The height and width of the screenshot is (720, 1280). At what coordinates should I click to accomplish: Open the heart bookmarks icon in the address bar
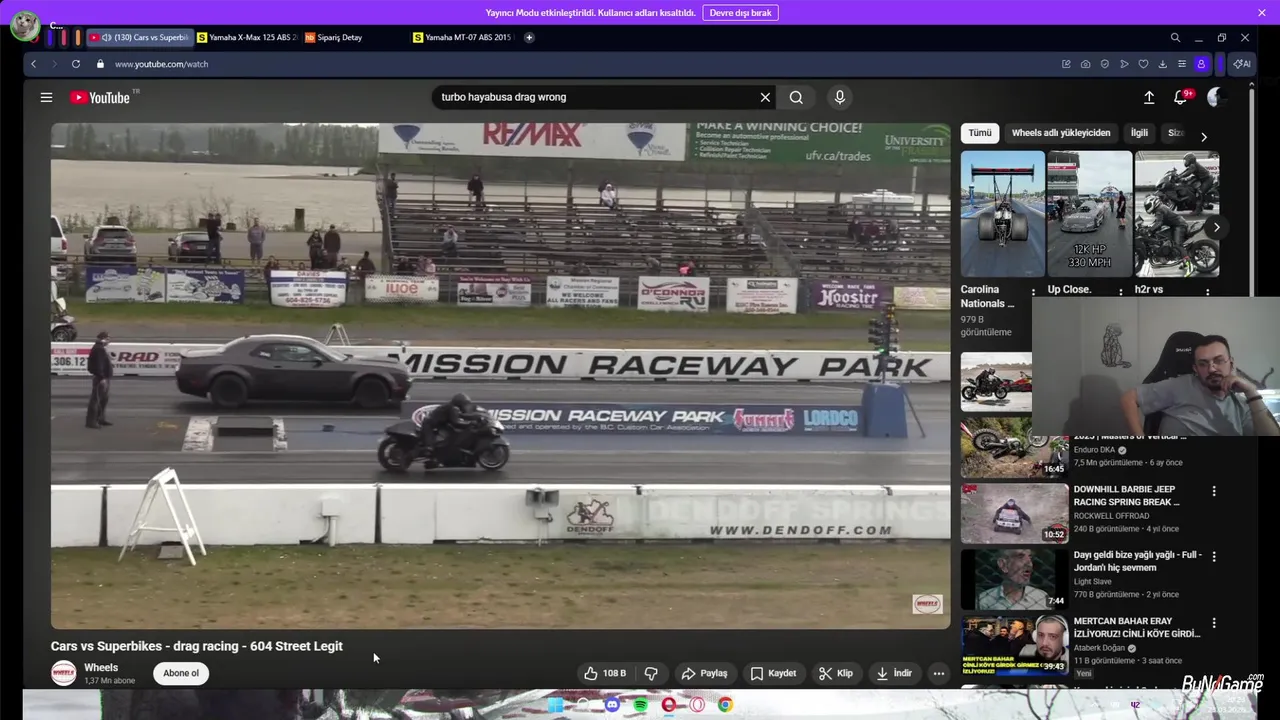(x=1143, y=64)
